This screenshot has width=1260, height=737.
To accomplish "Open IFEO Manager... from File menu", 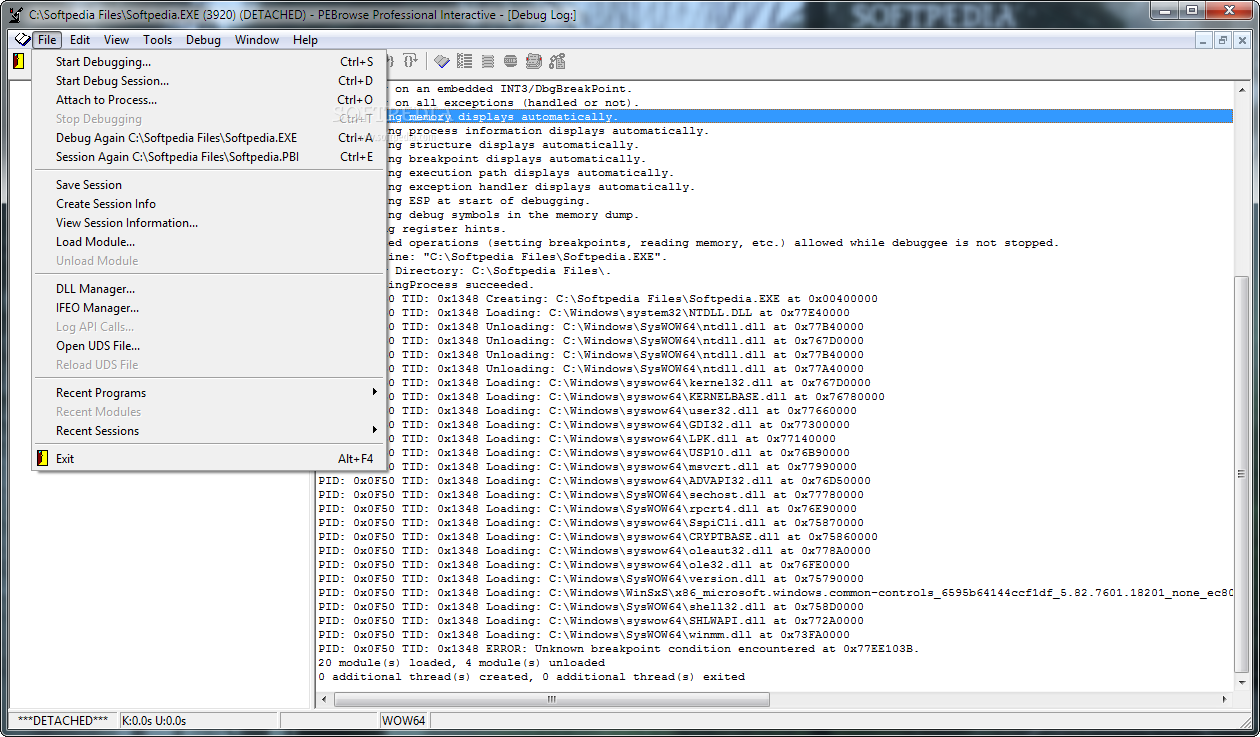I will (209, 308).
